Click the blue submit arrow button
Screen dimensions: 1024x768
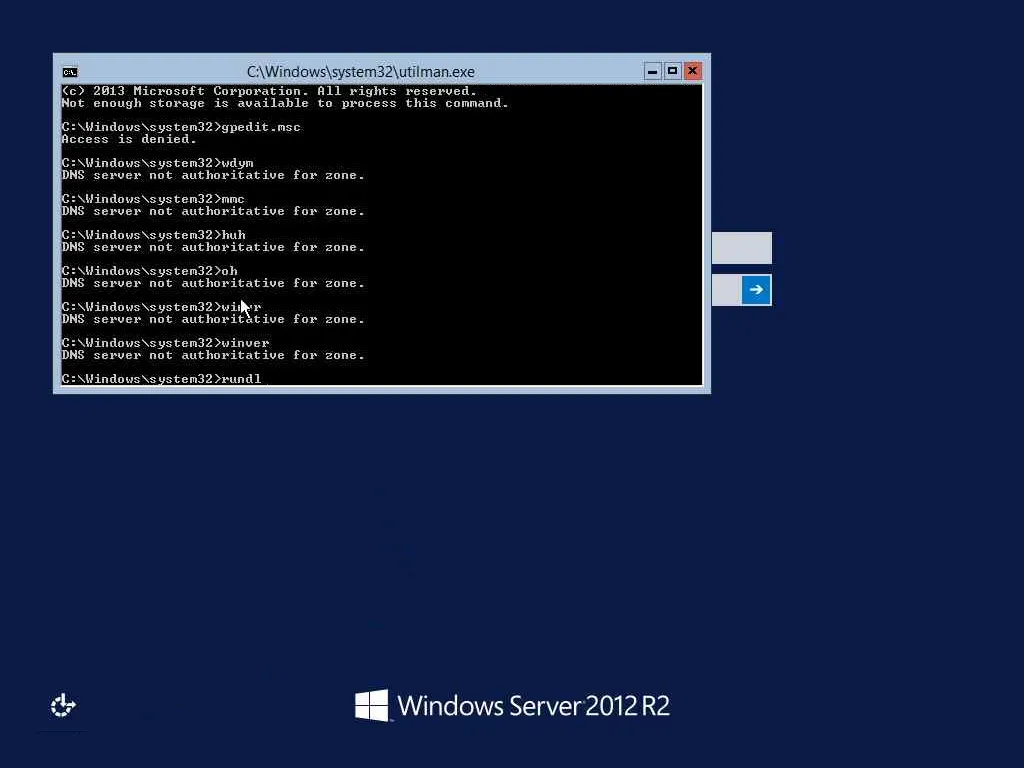pos(756,290)
